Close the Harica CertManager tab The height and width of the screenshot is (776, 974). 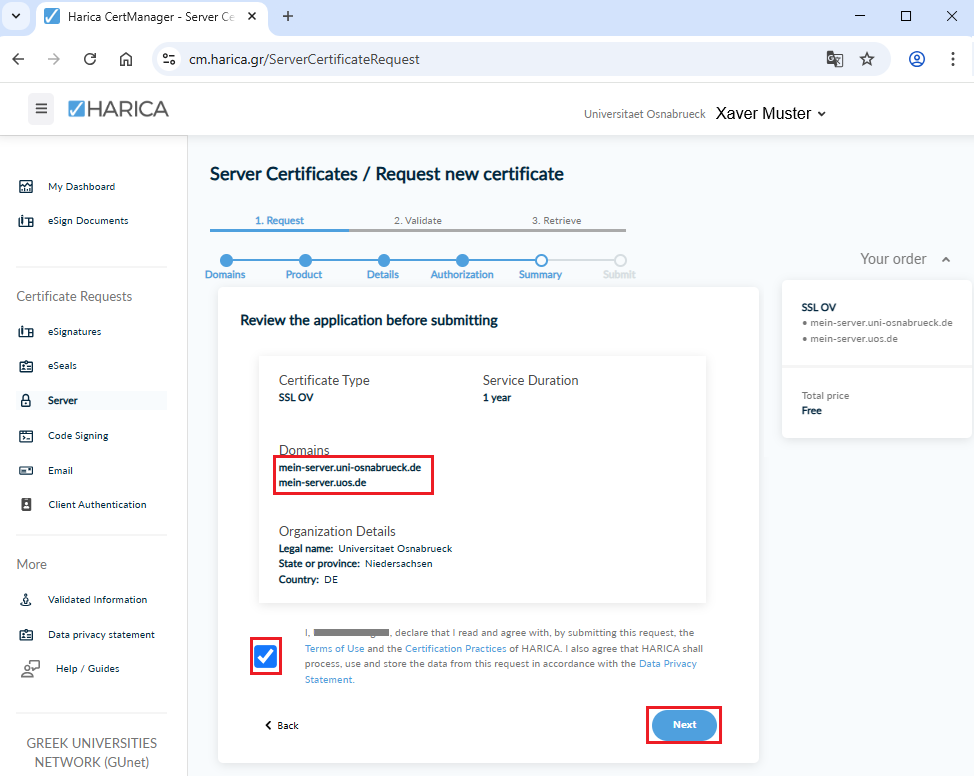click(252, 16)
